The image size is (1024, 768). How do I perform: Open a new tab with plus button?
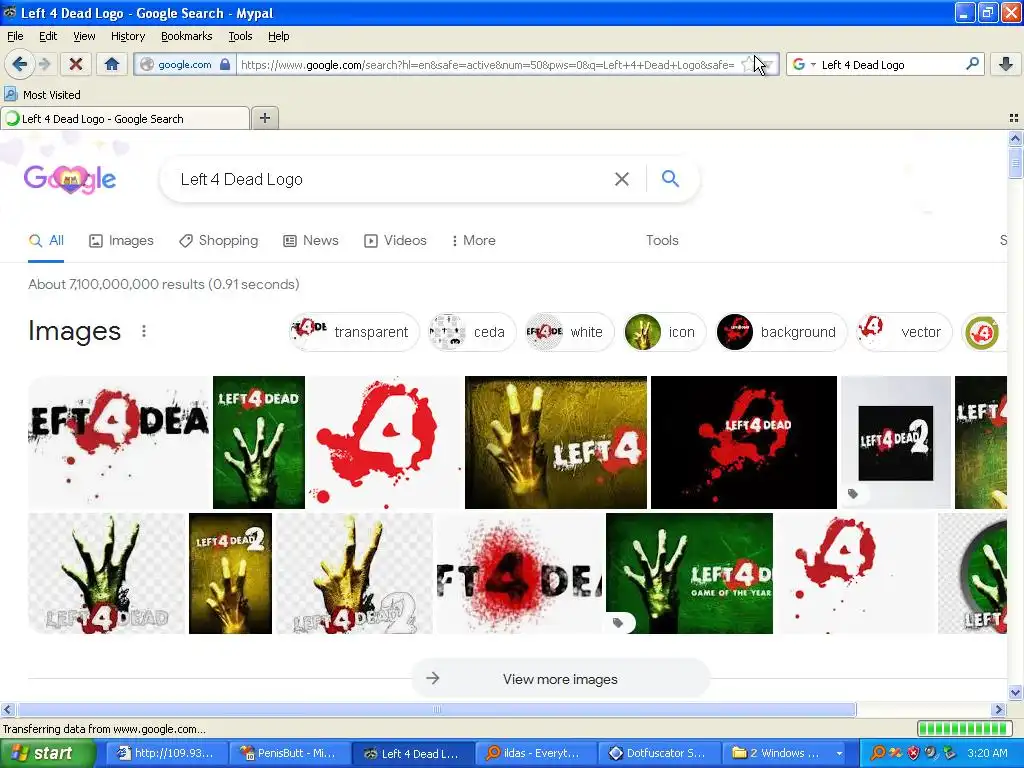[x=264, y=118]
